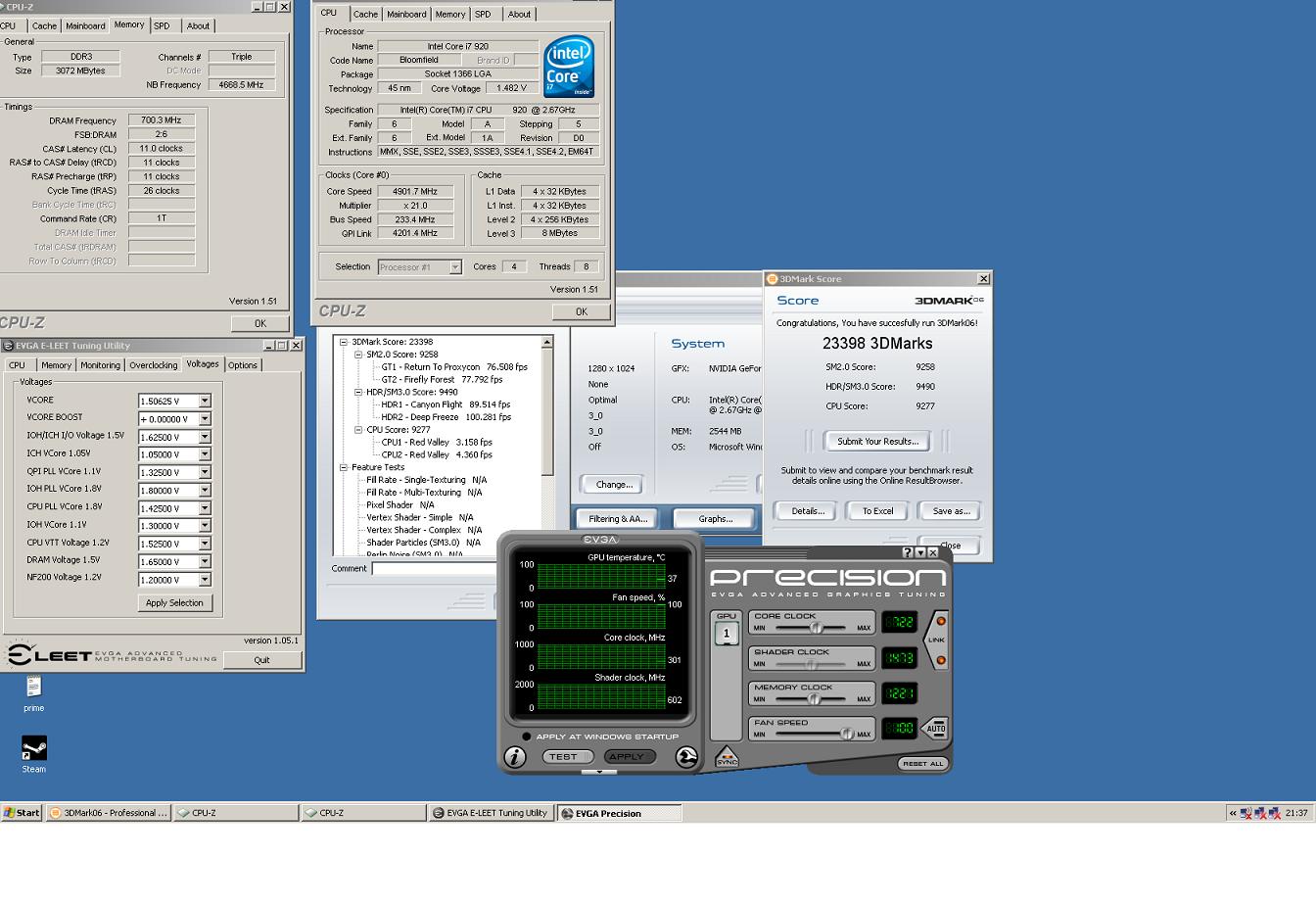
Task: Select HDR2 - Deep Freeze row
Action: click(x=446, y=417)
